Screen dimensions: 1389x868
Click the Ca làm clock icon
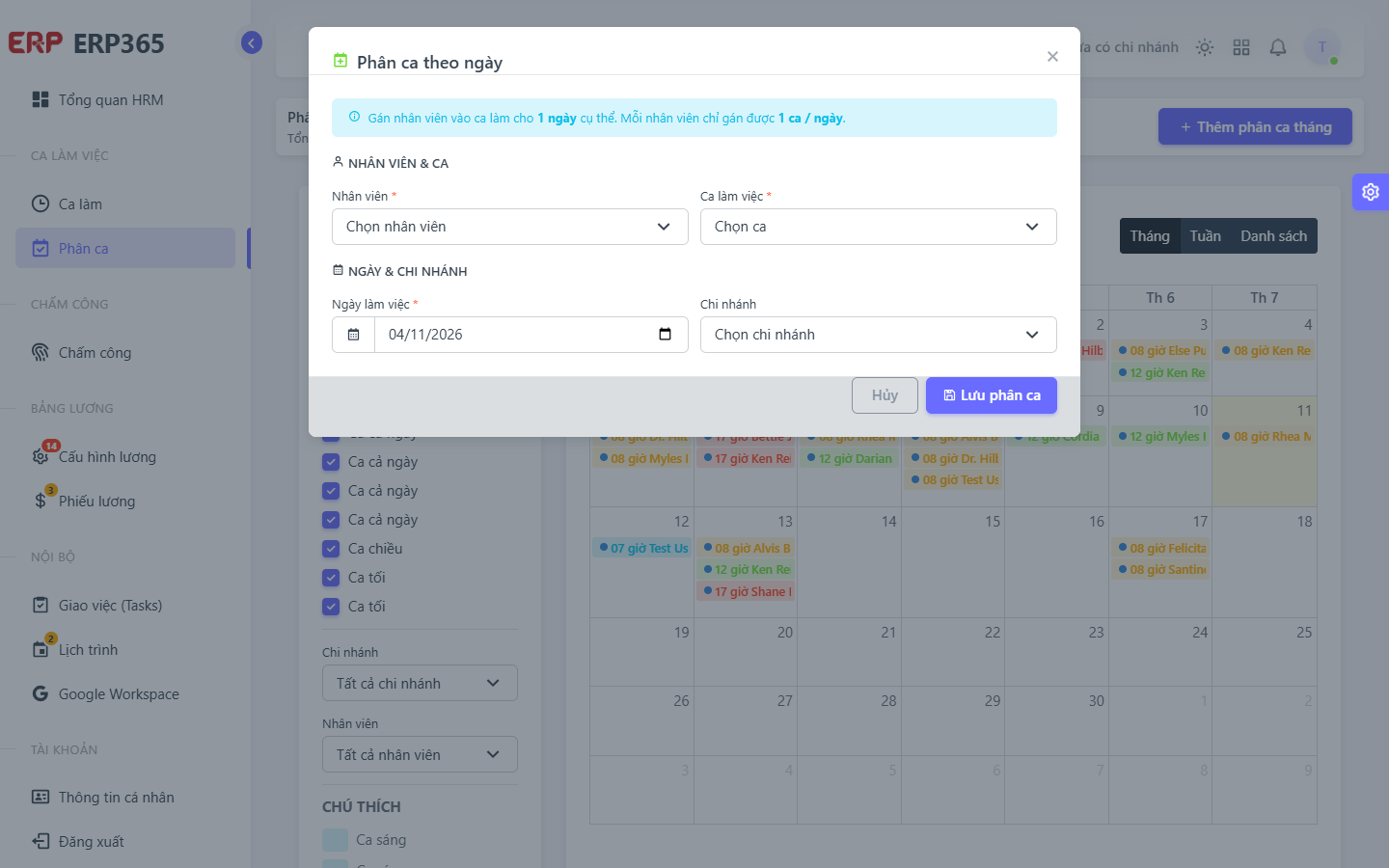tap(41, 203)
